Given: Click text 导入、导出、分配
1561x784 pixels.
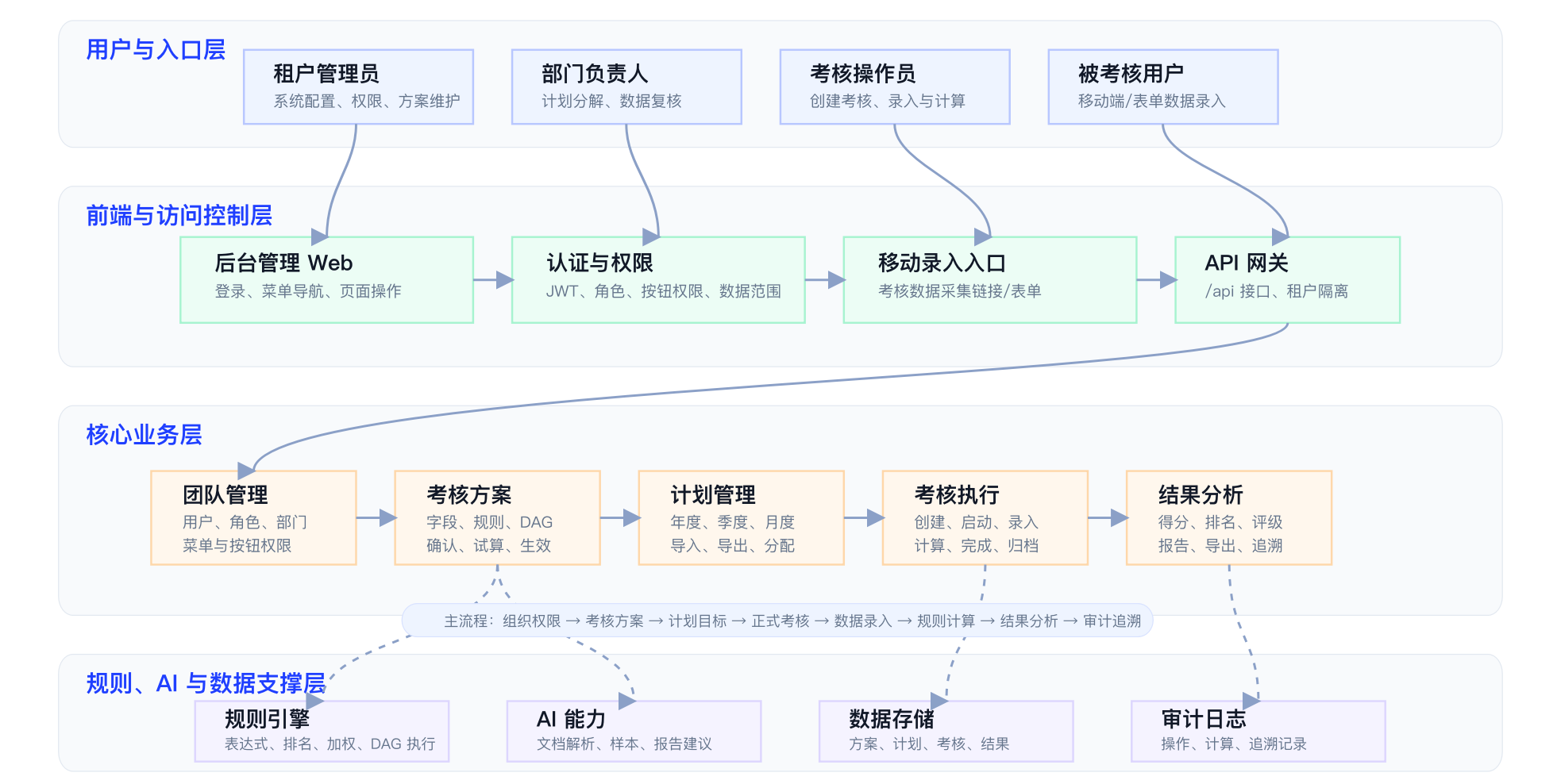Looking at the screenshot, I should 732,546.
